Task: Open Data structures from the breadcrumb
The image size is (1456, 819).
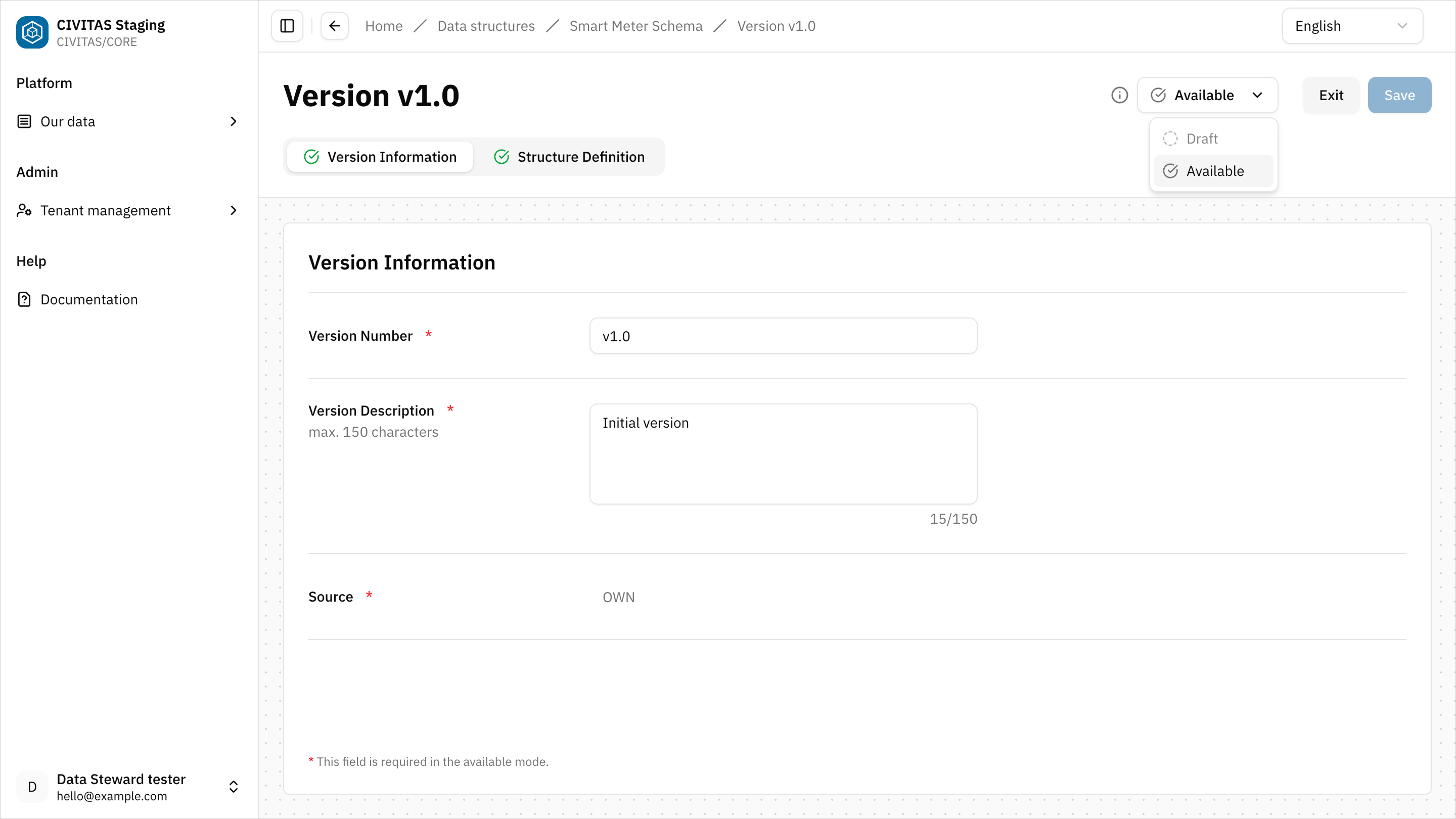Action: 486,25
